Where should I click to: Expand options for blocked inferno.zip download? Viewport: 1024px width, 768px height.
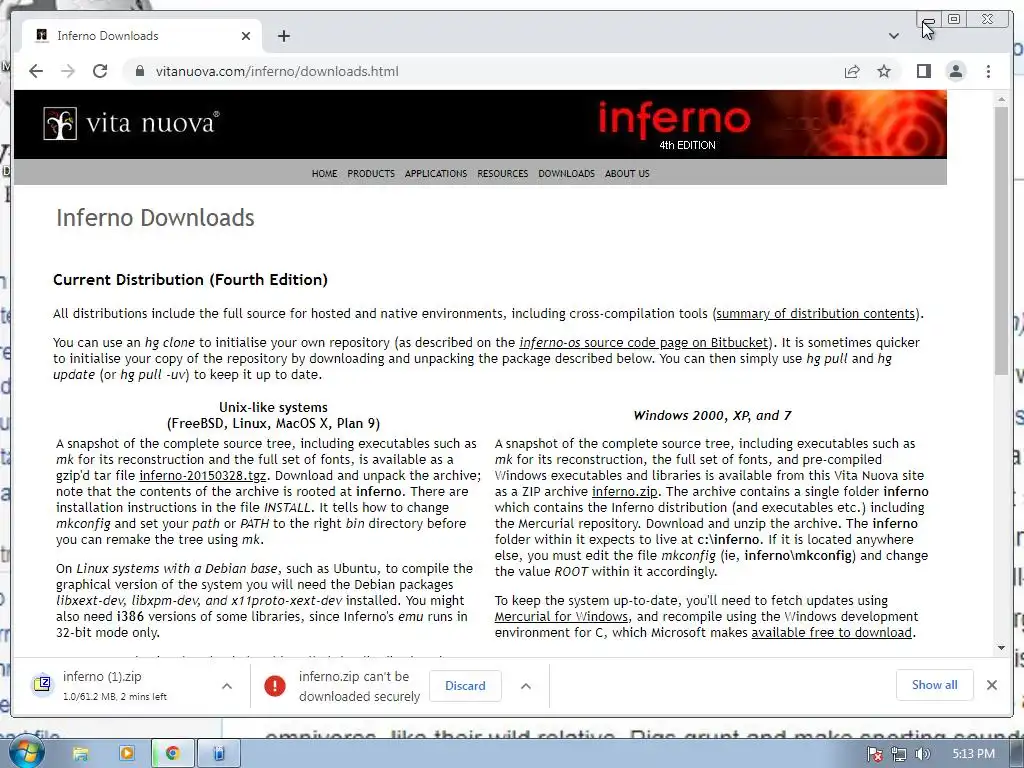click(x=526, y=686)
